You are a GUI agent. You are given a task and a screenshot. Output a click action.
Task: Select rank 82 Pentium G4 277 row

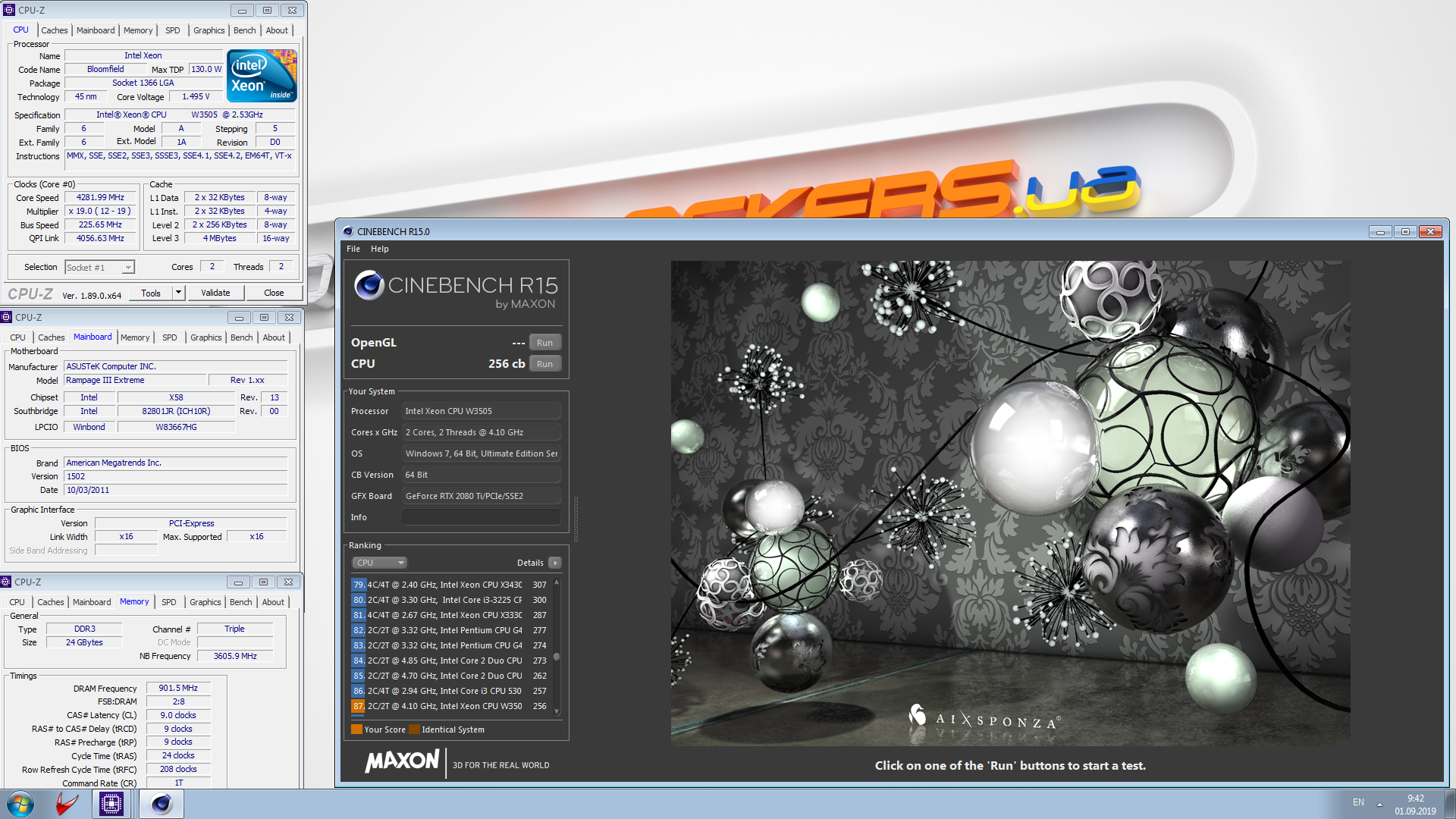(x=451, y=630)
